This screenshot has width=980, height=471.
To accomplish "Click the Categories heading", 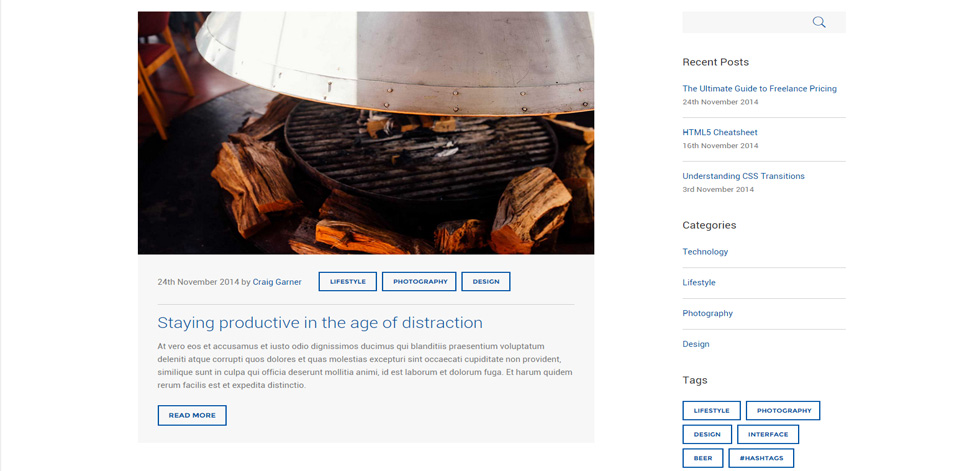I will [x=709, y=225].
